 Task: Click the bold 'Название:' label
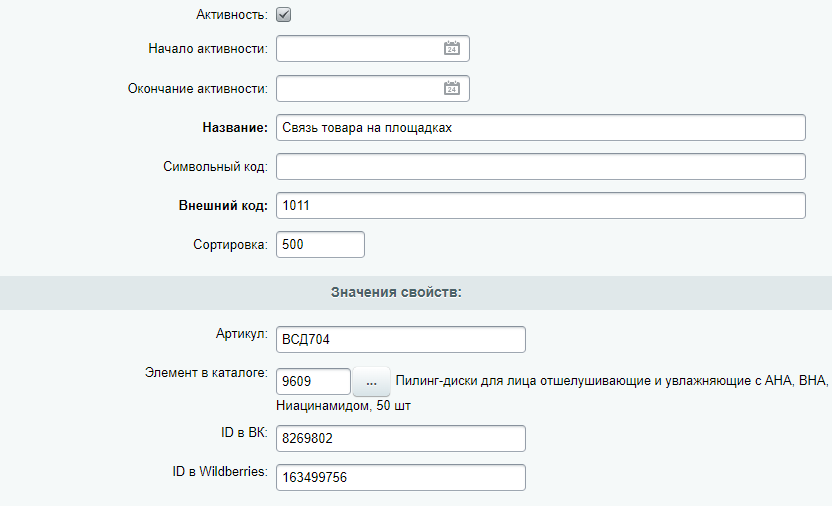click(231, 128)
